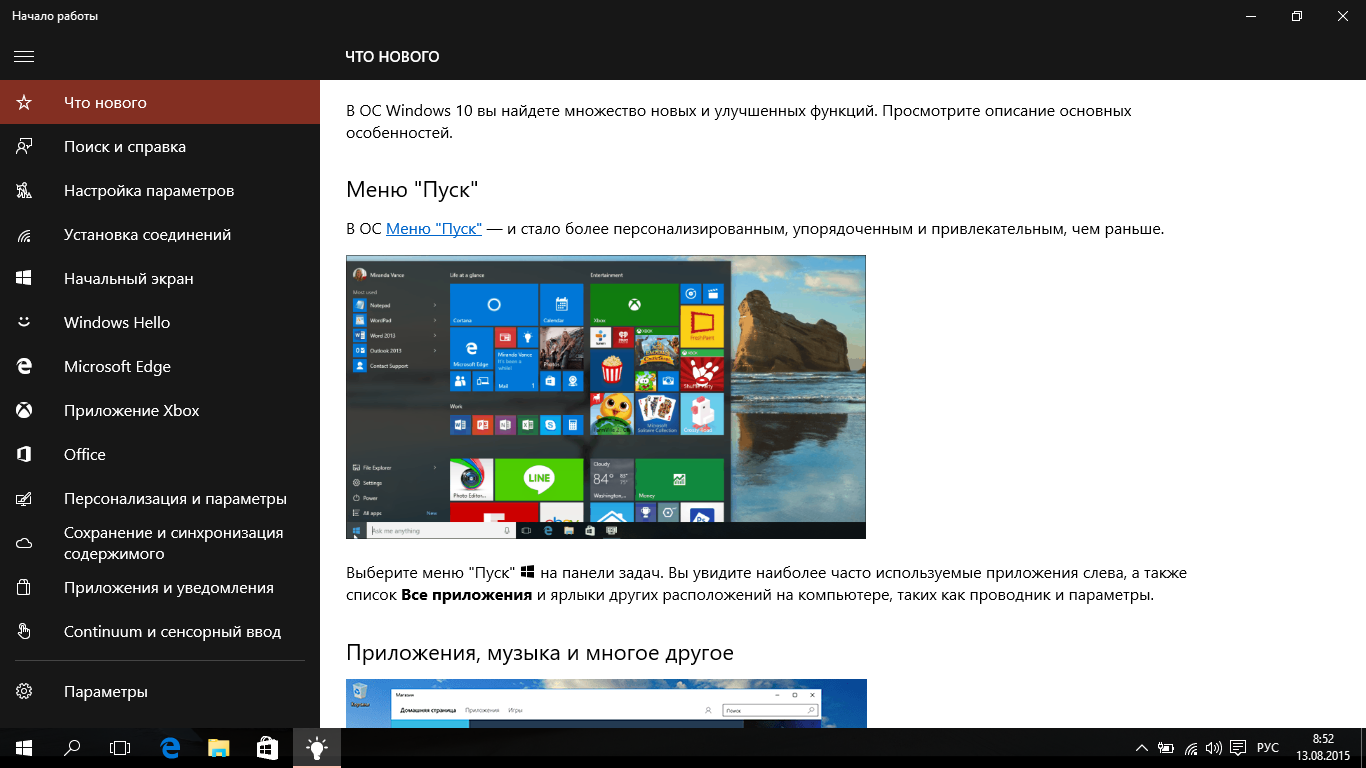Image resolution: width=1366 pixels, height=768 pixels.
Task: Select the bold Все приложения text
Action: (x=466, y=595)
